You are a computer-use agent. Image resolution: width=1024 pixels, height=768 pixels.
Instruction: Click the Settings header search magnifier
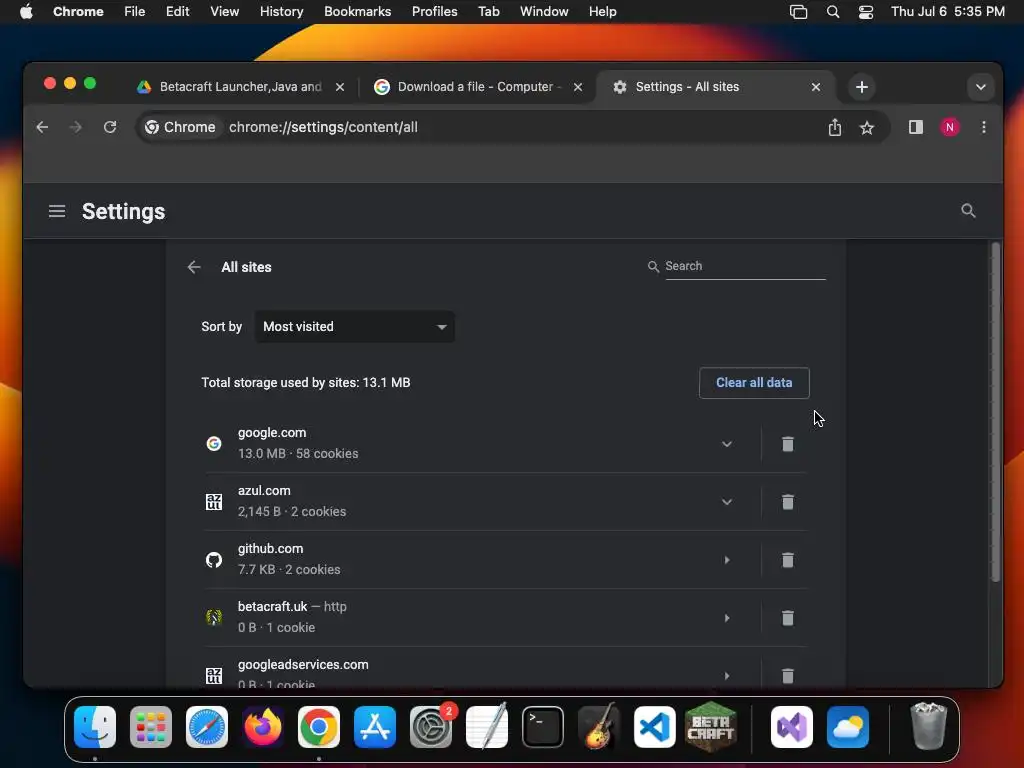968,210
